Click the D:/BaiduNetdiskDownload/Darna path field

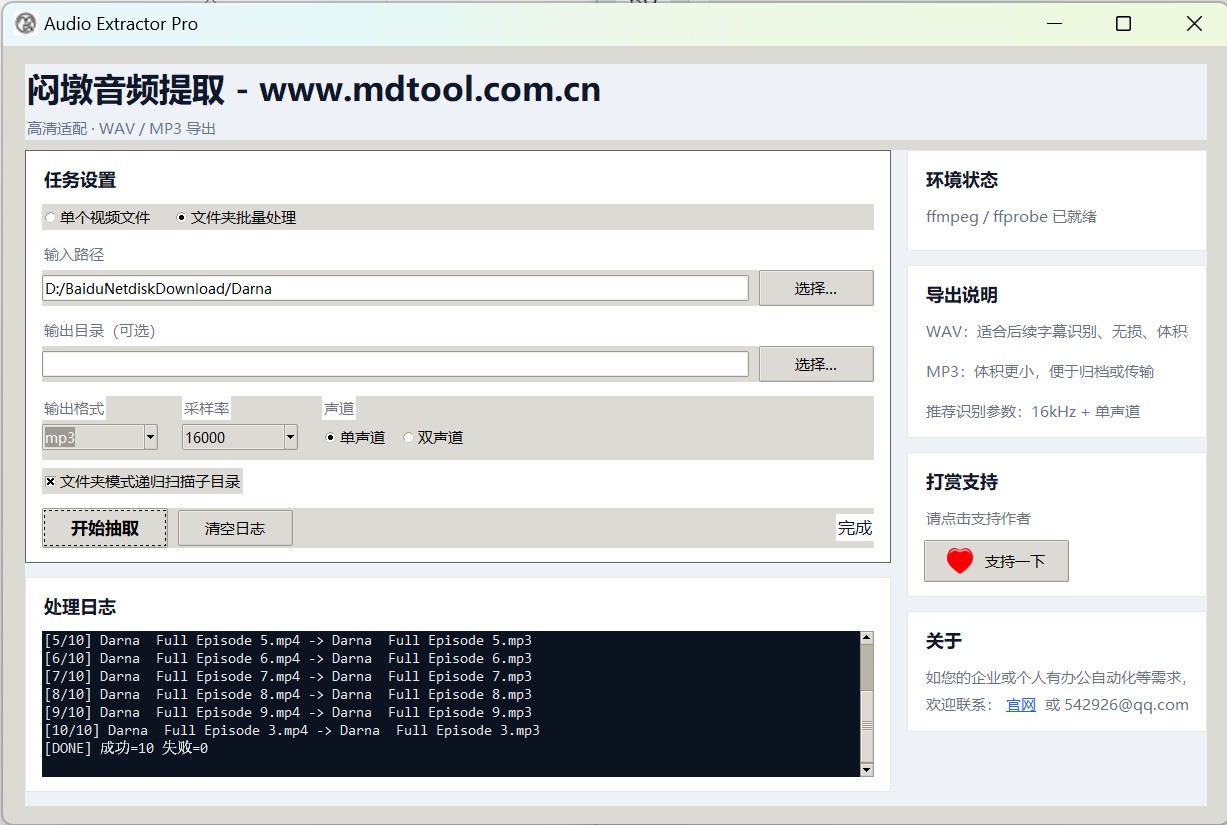(x=395, y=288)
